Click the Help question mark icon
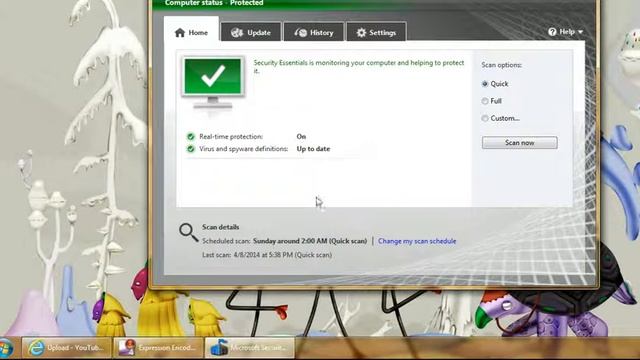This screenshot has width=640, height=360. click(x=552, y=31)
